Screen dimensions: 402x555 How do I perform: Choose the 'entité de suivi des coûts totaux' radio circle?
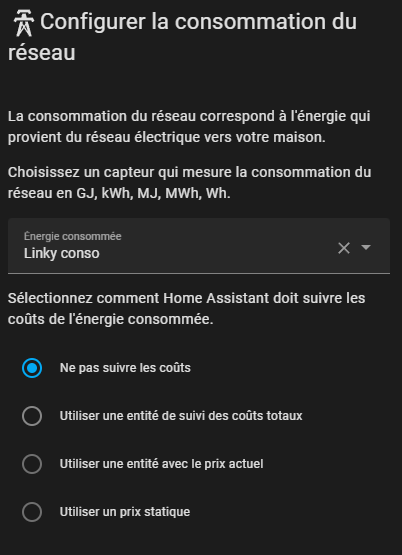(x=32, y=416)
